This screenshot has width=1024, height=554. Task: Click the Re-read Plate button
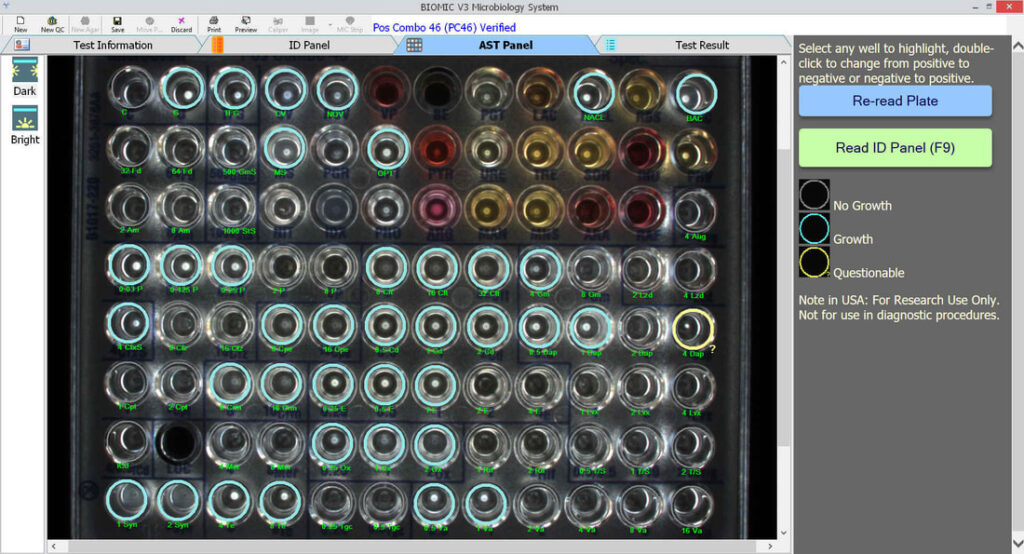895,101
